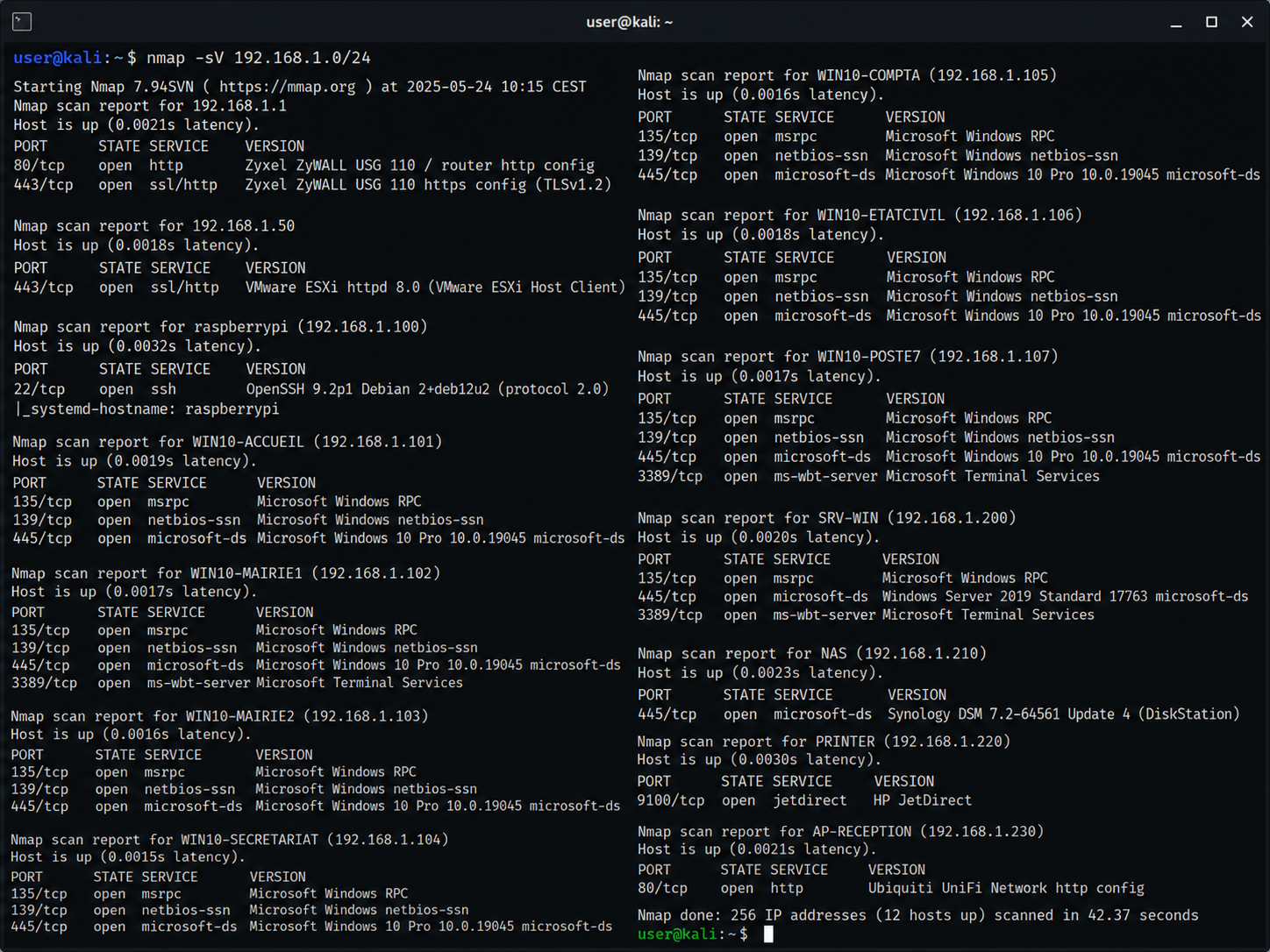This screenshot has width=1270, height=952.
Task: Click the WIN10-COMPTA (192.168.1.105) report line
Action: (847, 75)
